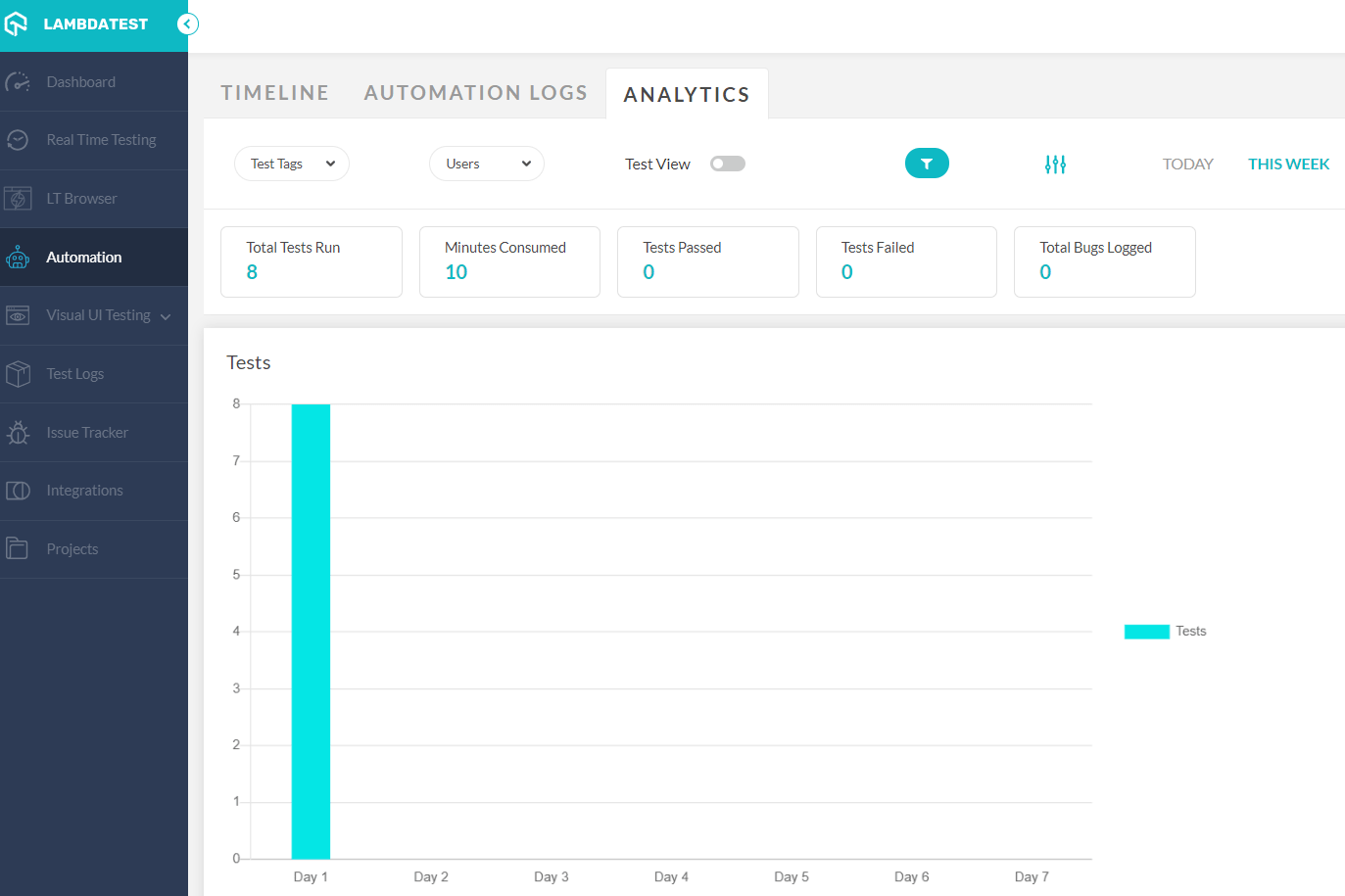Open Real Time Testing clock icon

(18, 140)
